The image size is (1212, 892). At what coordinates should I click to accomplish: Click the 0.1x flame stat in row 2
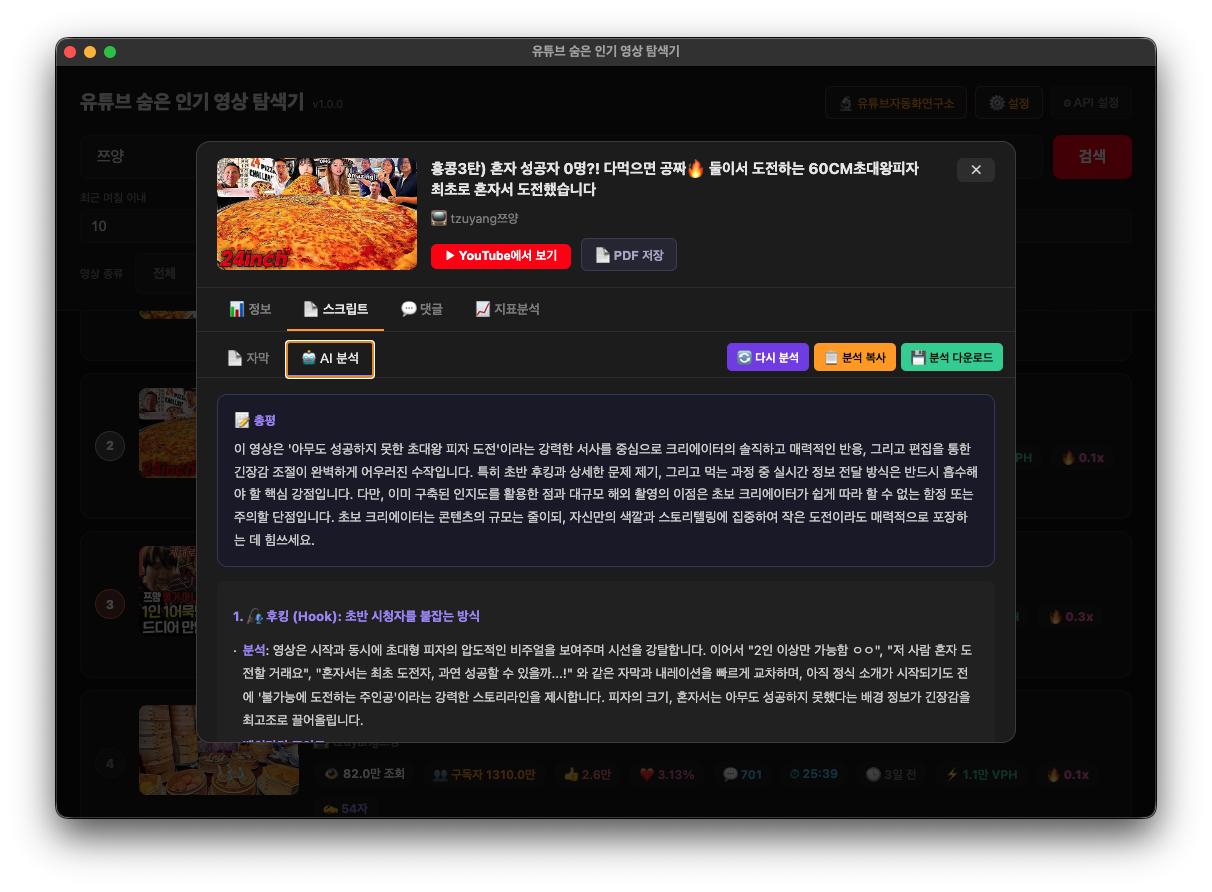(1082, 457)
